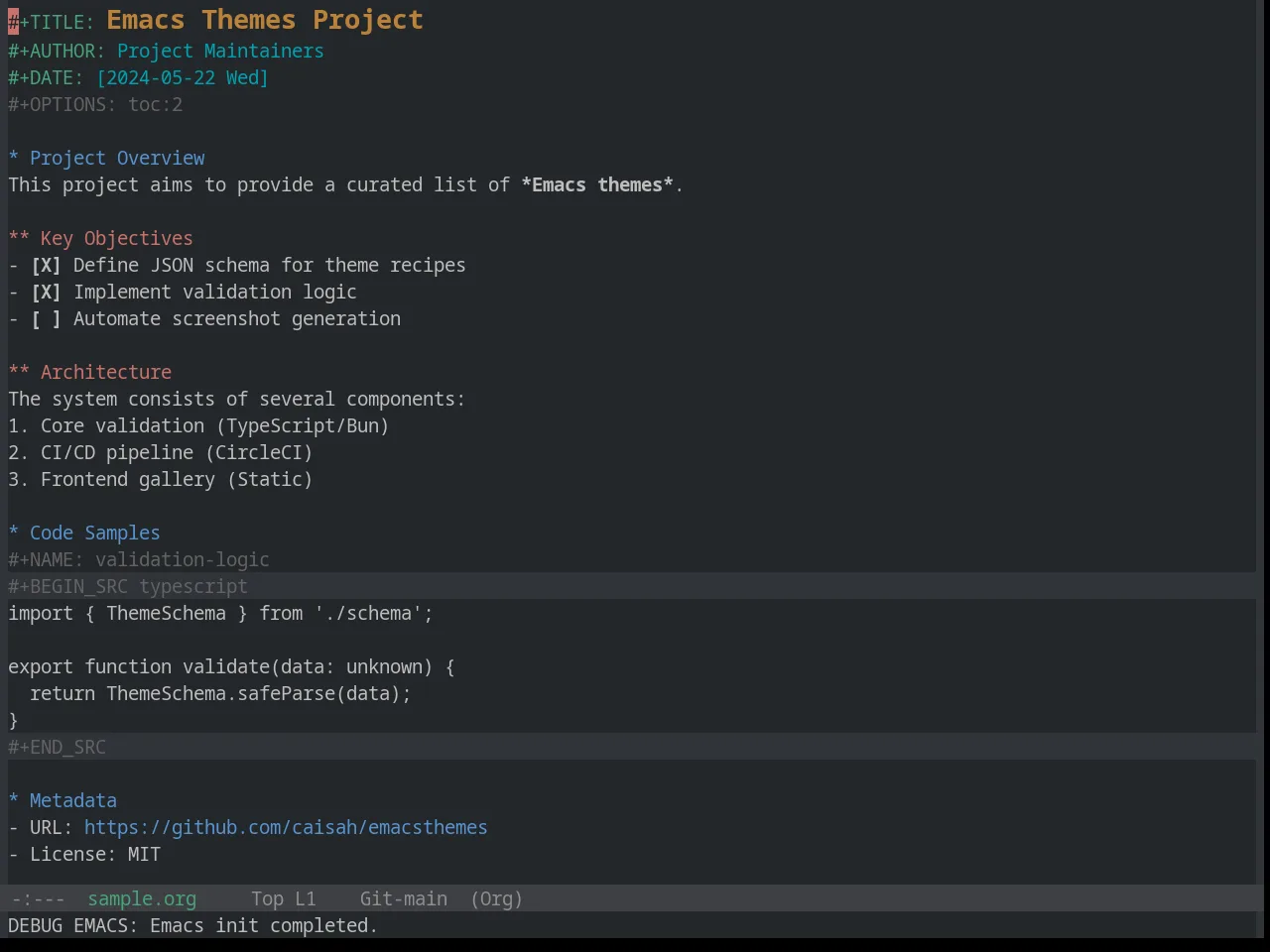
Task: Click the Emacs Themes Project title
Action: tap(265, 20)
